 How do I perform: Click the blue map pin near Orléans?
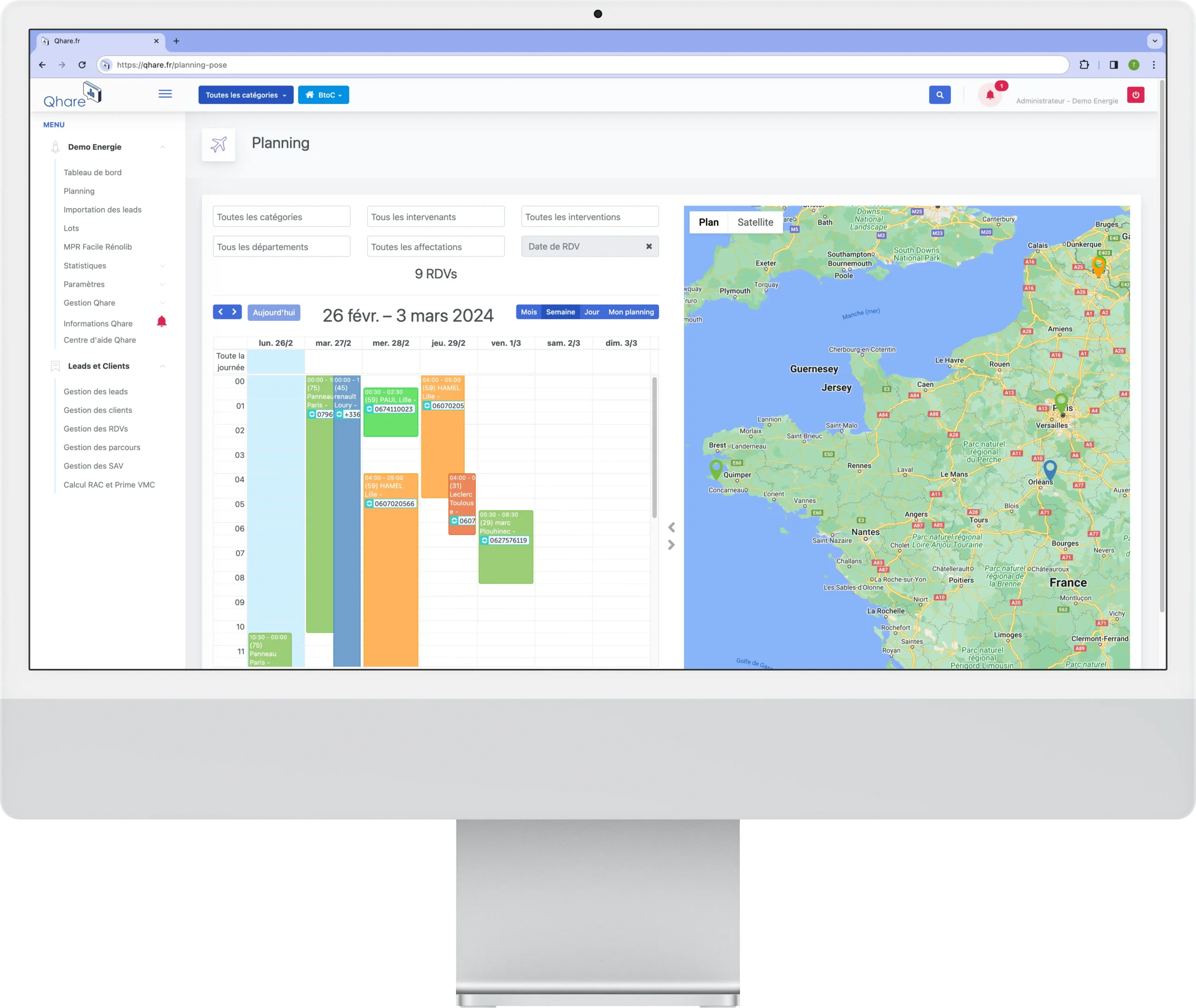coord(1050,469)
